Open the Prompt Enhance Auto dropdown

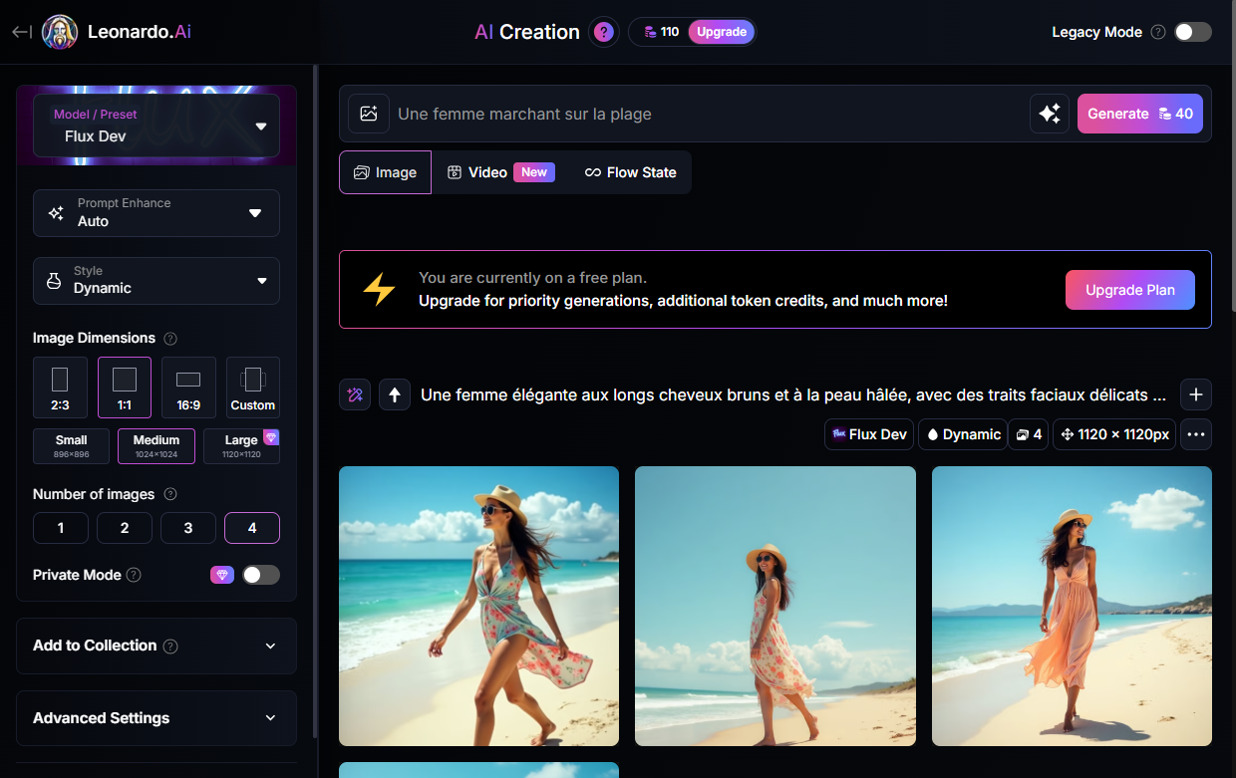point(156,213)
